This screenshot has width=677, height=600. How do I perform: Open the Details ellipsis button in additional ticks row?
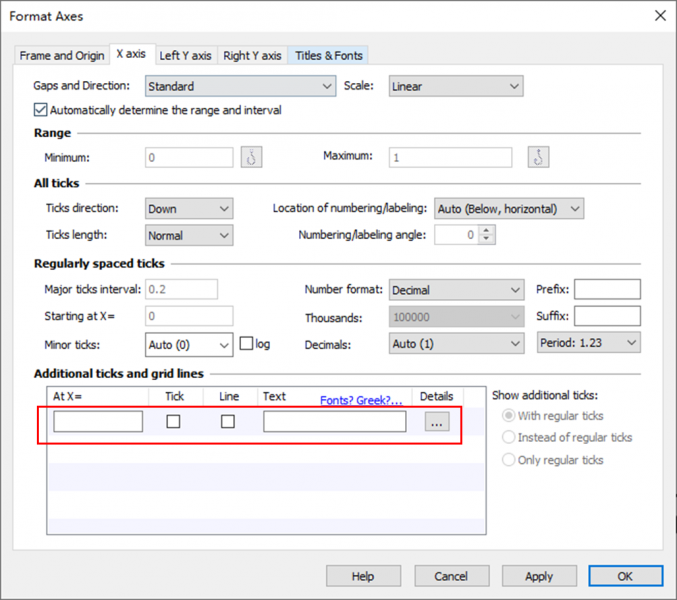[x=437, y=422]
